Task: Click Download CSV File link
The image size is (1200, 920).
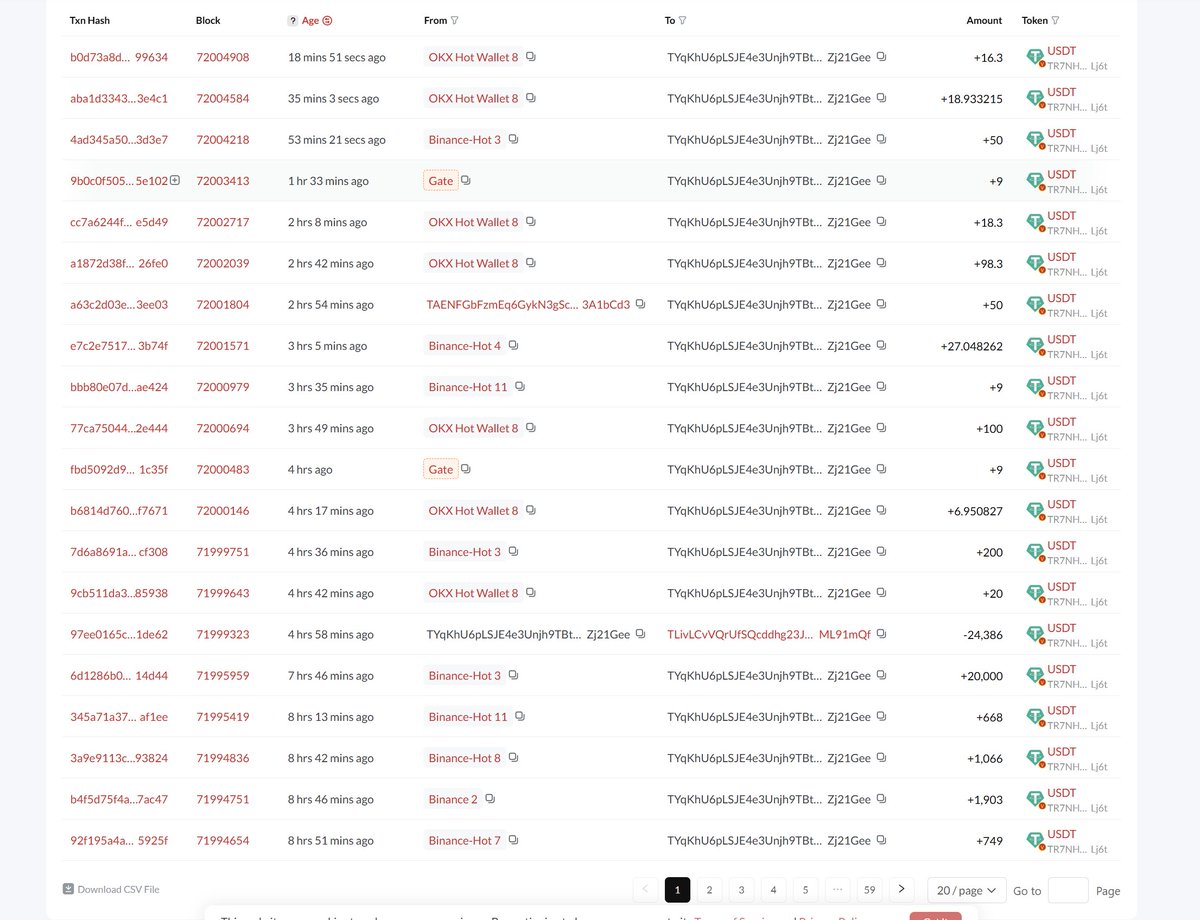Action: pyautogui.click(x=118, y=889)
